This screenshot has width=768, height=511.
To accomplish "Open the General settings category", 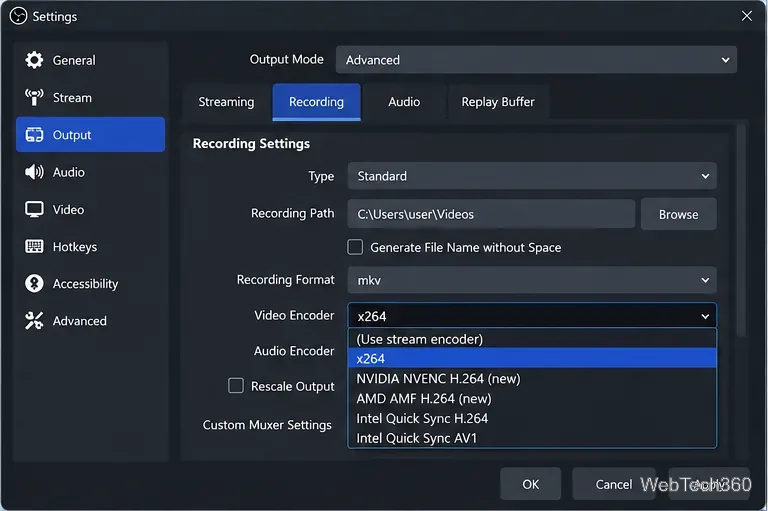I will [74, 60].
